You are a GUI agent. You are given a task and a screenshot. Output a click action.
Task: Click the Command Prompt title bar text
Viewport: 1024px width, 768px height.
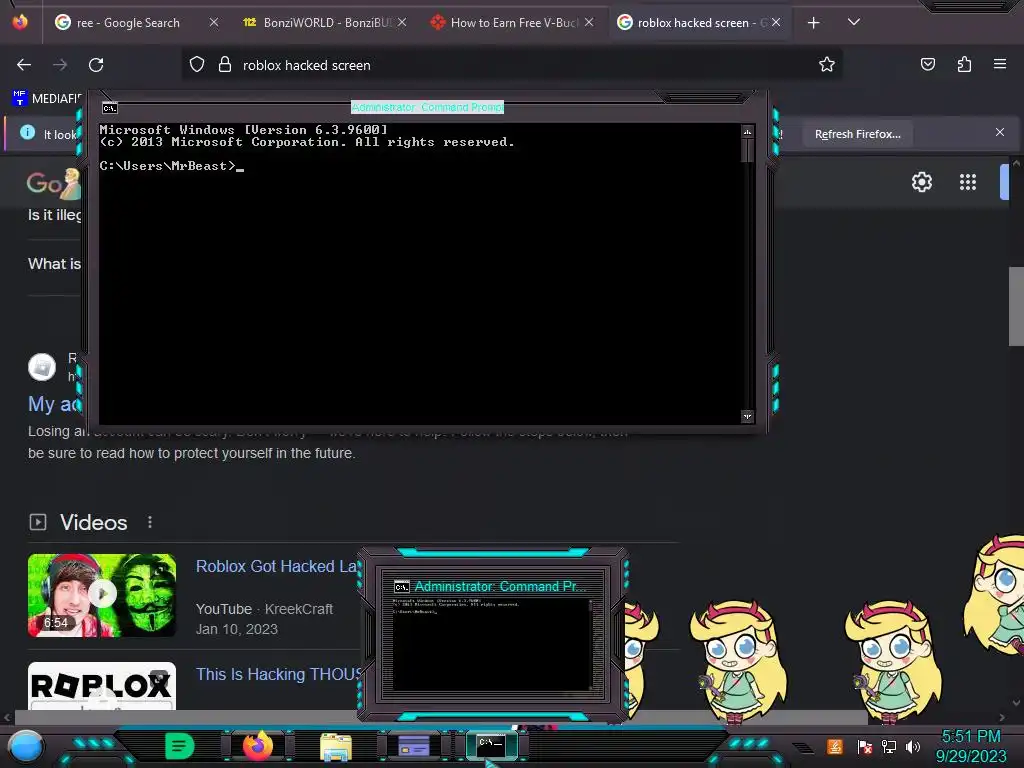(x=427, y=107)
